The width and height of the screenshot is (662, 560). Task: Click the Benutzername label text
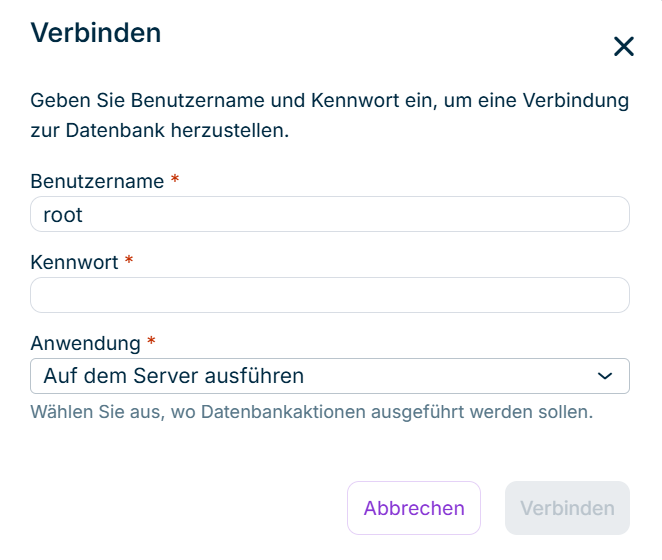pyautogui.click(x=97, y=181)
